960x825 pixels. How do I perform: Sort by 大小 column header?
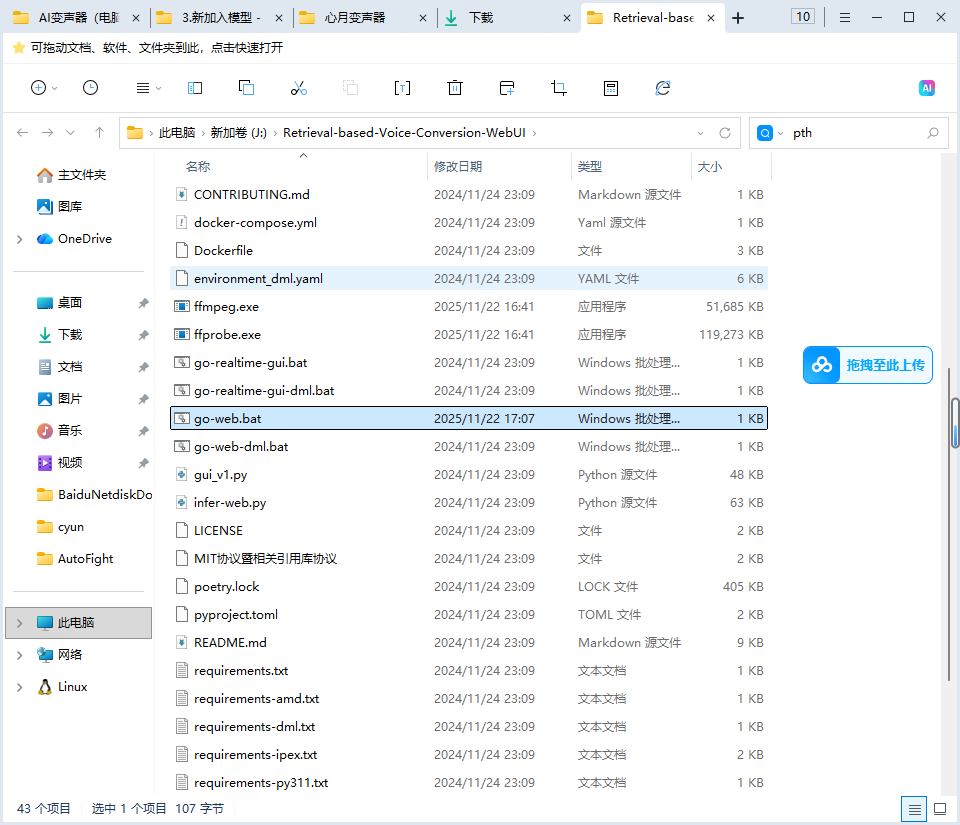tap(710, 166)
